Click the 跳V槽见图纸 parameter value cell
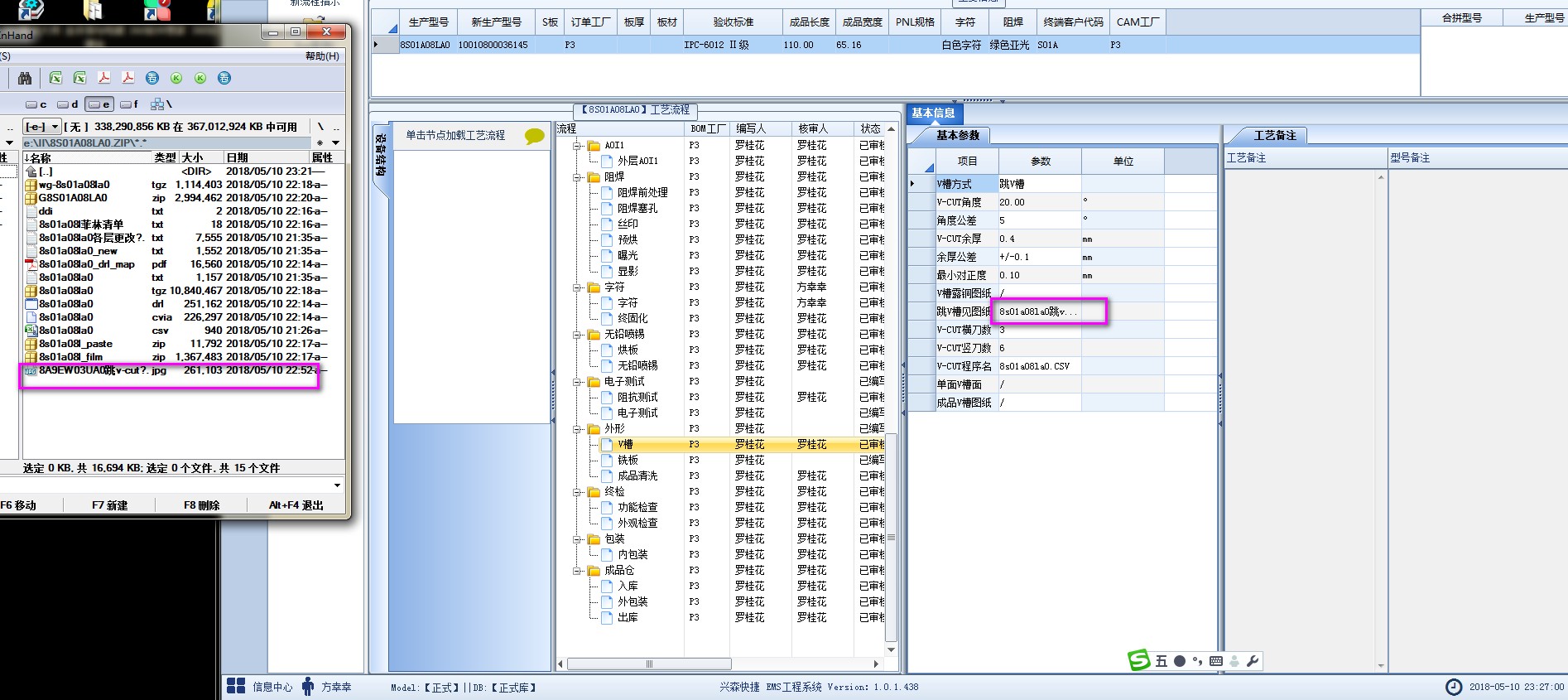This screenshot has height=700, width=1568. pyautogui.click(x=1040, y=311)
